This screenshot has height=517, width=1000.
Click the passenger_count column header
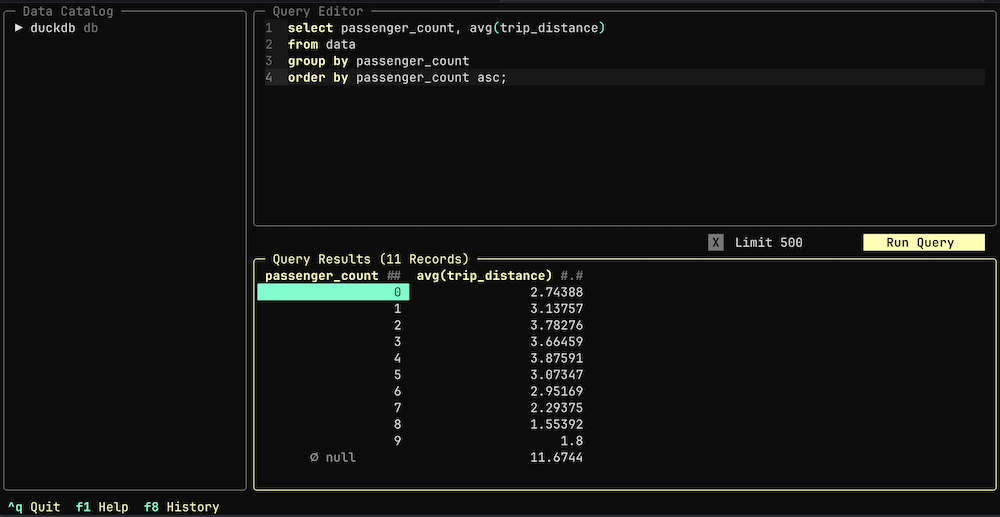pyautogui.click(x=321, y=275)
